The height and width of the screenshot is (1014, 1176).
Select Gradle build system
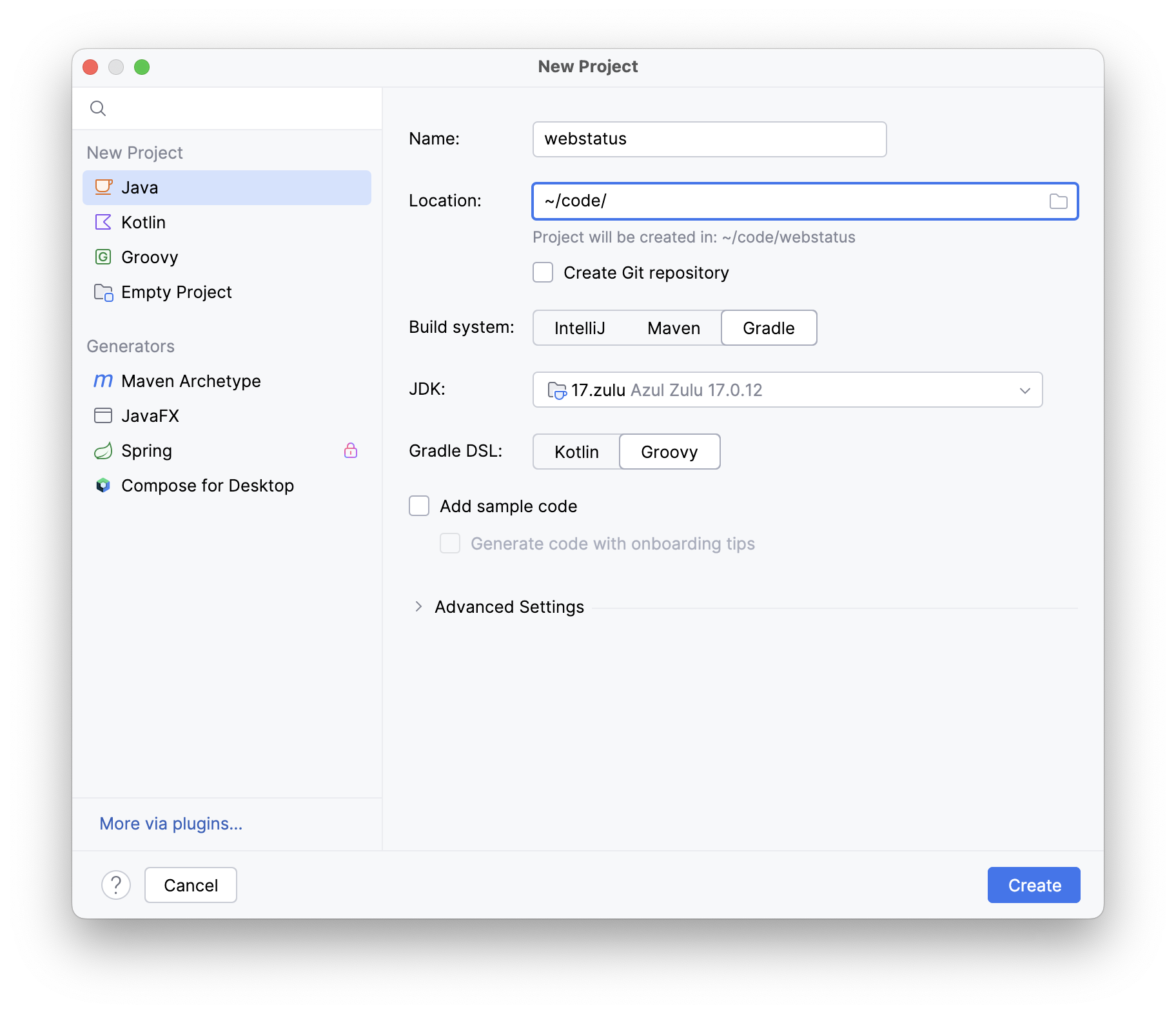(769, 328)
